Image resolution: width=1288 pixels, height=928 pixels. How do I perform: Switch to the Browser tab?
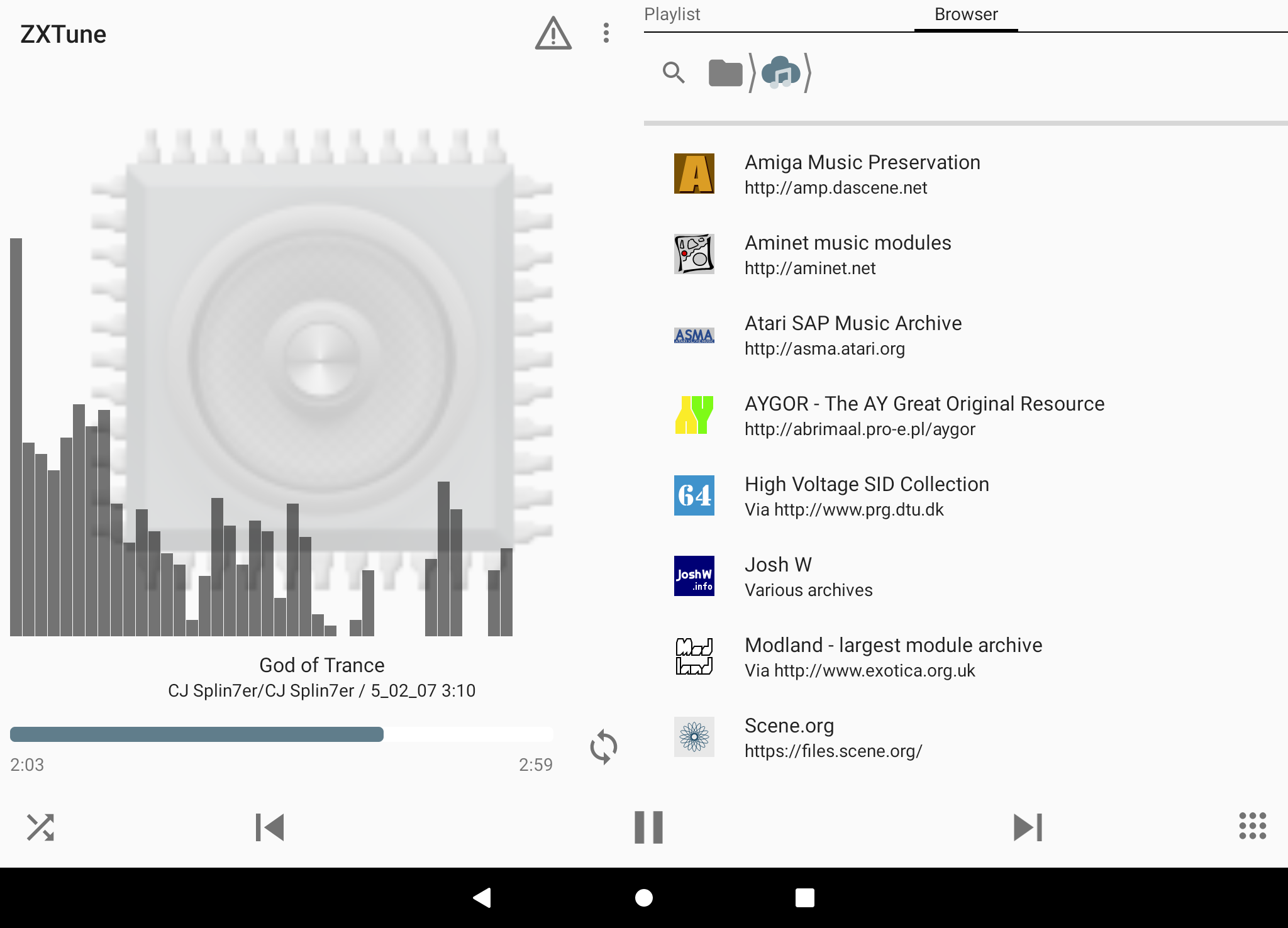click(x=966, y=14)
